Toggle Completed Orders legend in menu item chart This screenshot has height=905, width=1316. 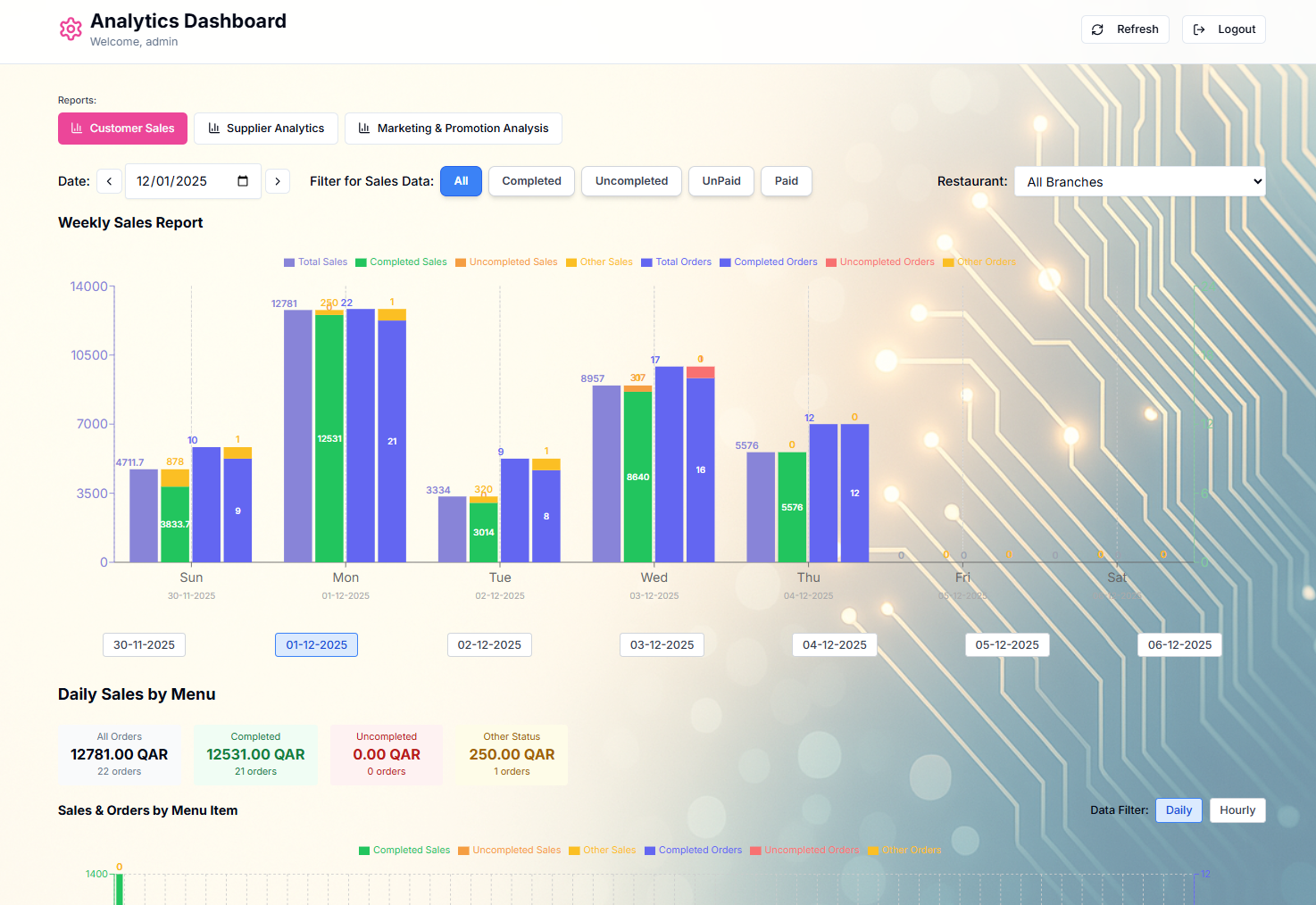[x=694, y=851]
